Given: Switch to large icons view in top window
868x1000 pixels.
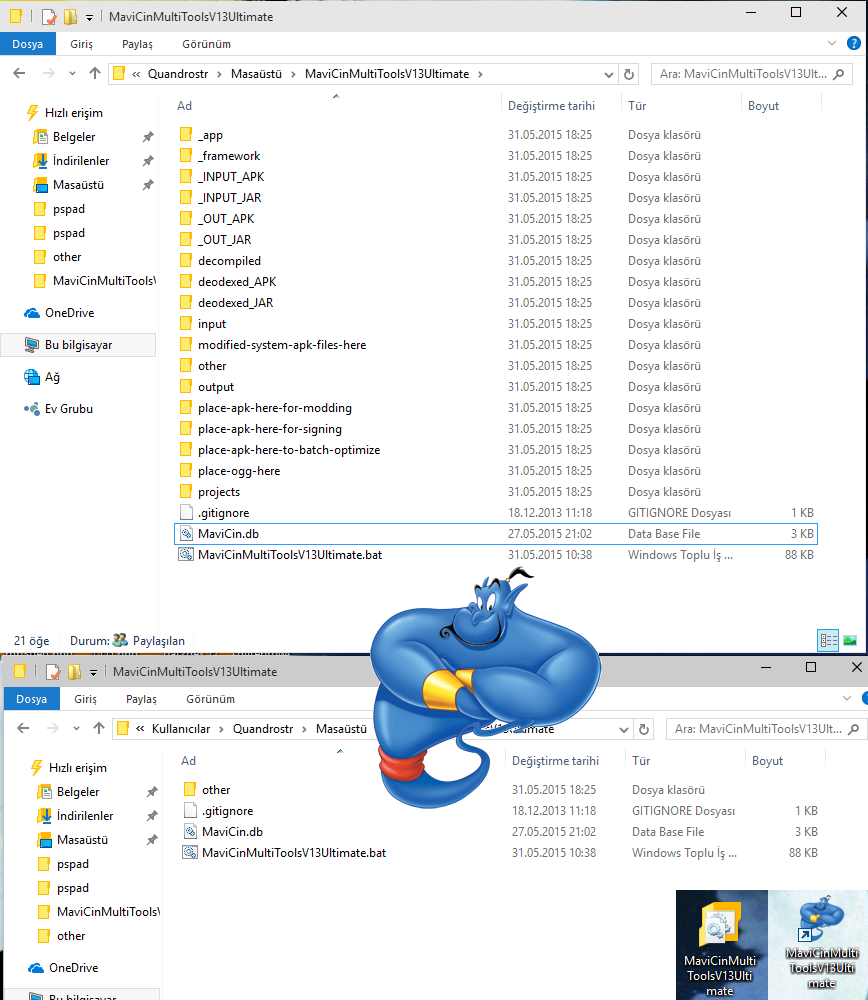Looking at the screenshot, I should tap(850, 640).
